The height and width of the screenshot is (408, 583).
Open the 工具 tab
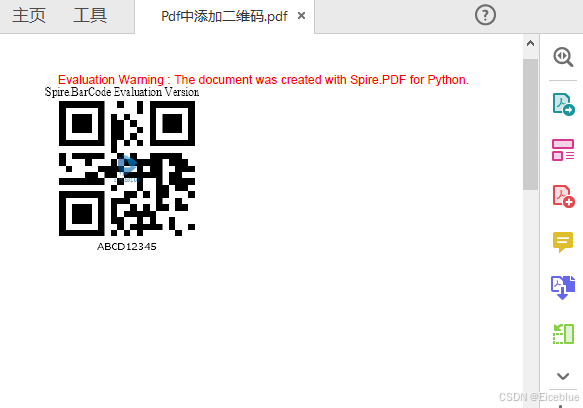coord(90,16)
